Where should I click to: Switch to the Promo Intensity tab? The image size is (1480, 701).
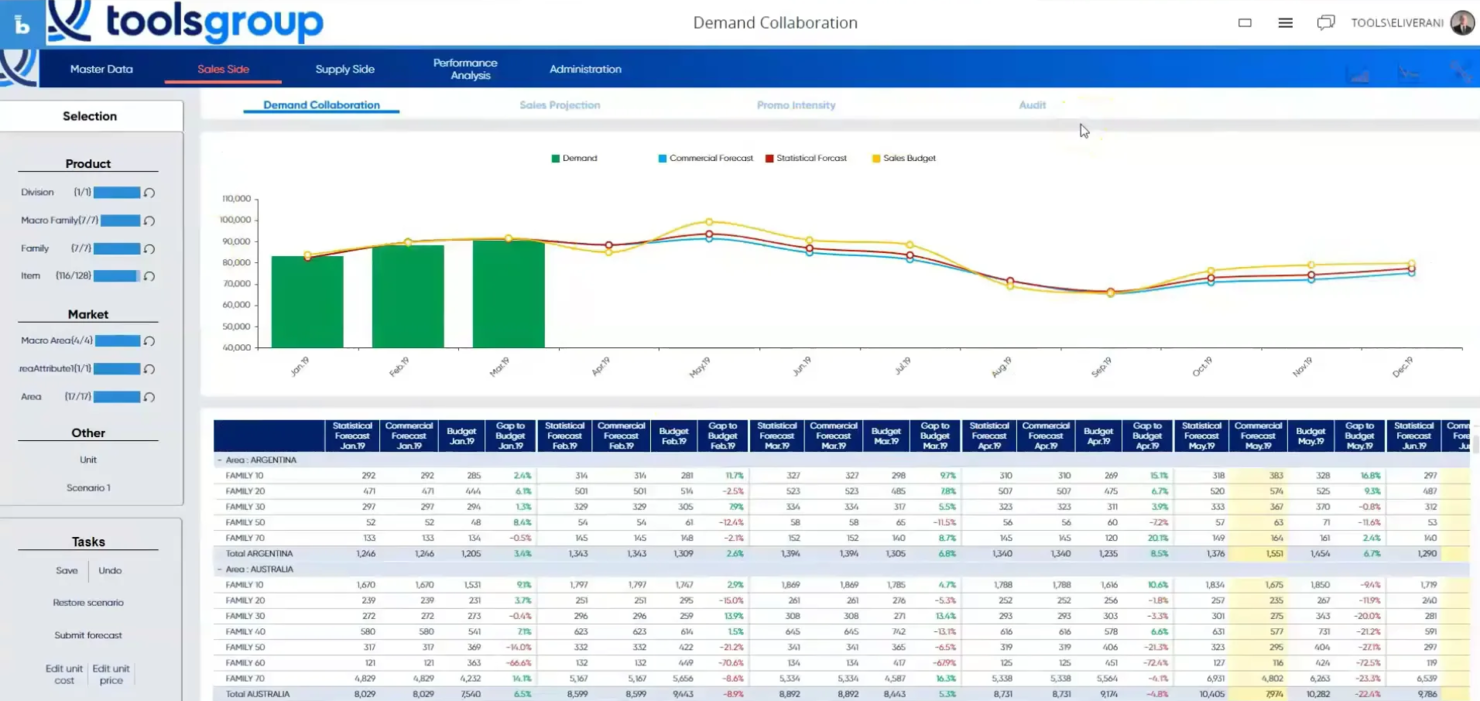(796, 105)
